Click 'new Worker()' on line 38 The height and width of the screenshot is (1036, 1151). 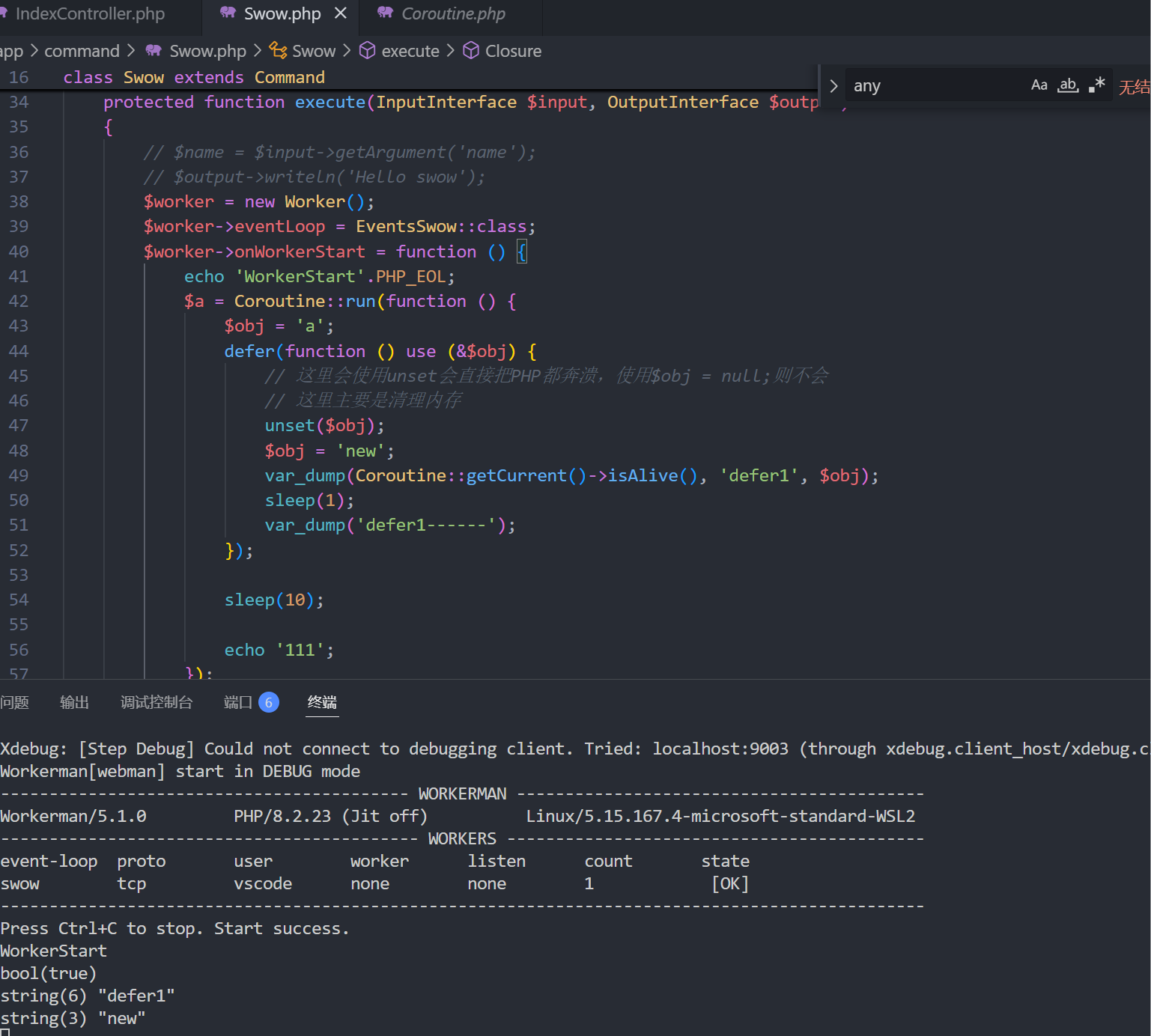tap(304, 202)
